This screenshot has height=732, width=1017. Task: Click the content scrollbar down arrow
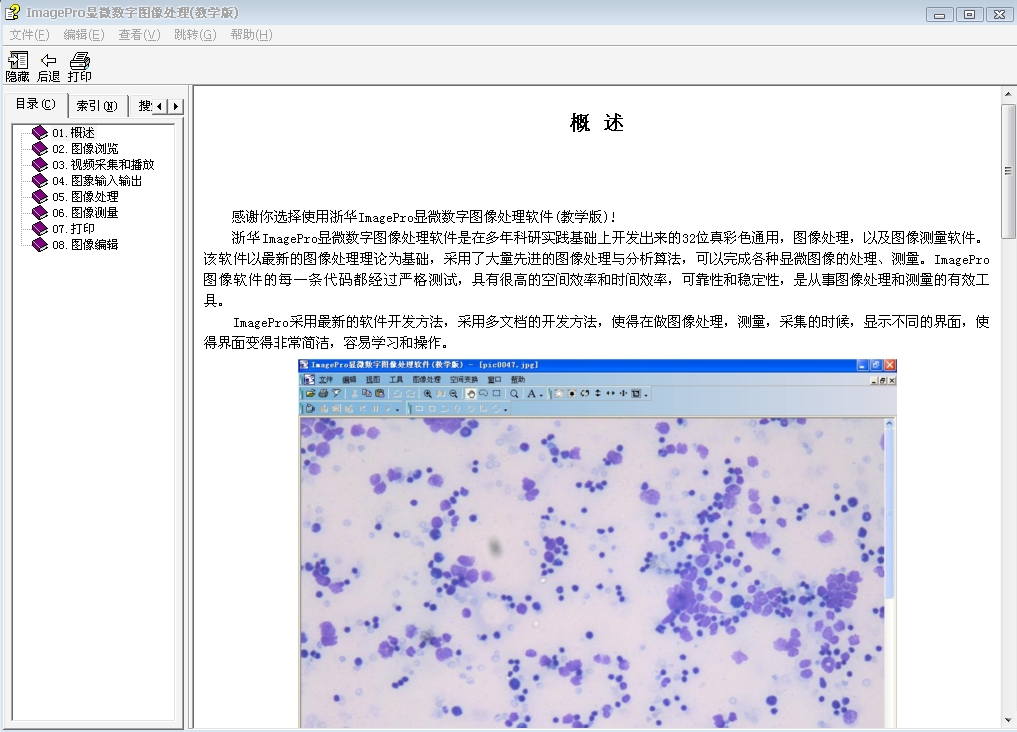(1009, 720)
